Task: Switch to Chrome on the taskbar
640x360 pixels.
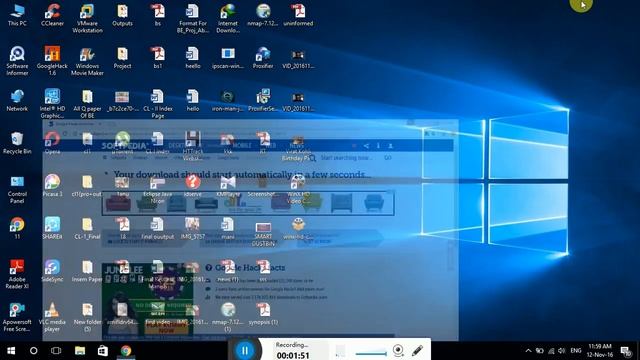Action: click(x=126, y=351)
